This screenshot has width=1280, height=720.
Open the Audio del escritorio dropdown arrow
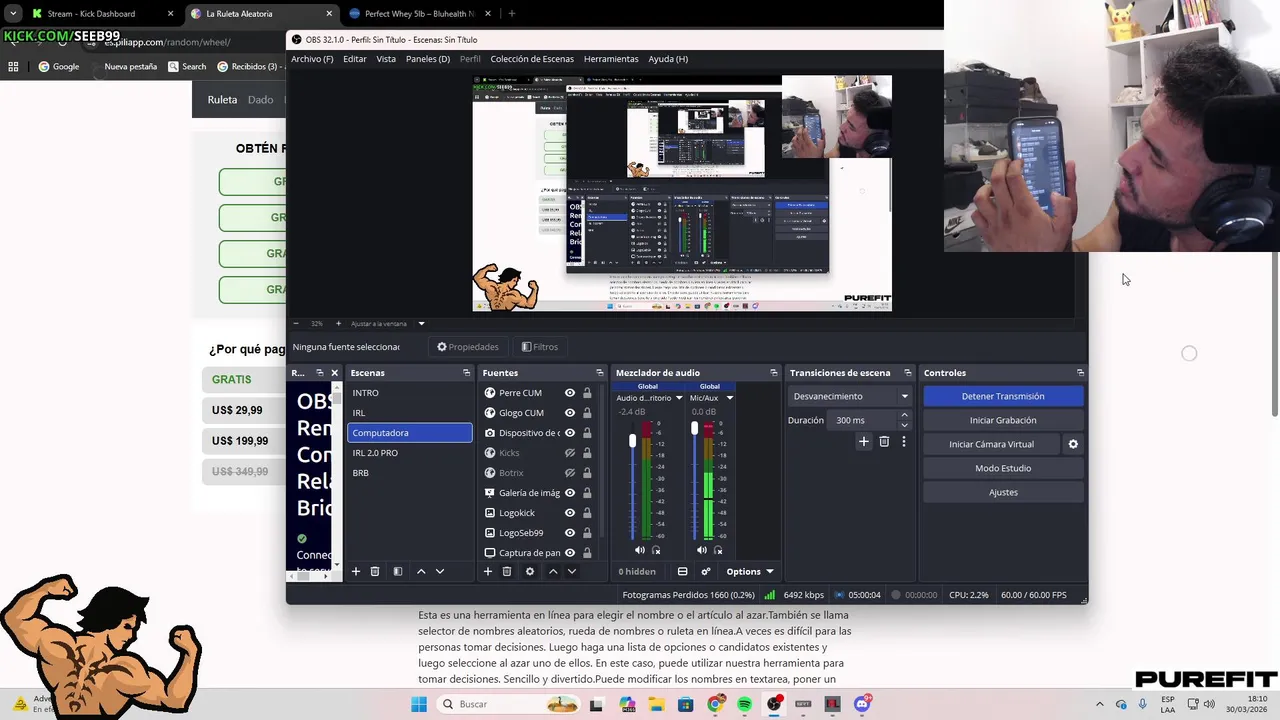679,398
